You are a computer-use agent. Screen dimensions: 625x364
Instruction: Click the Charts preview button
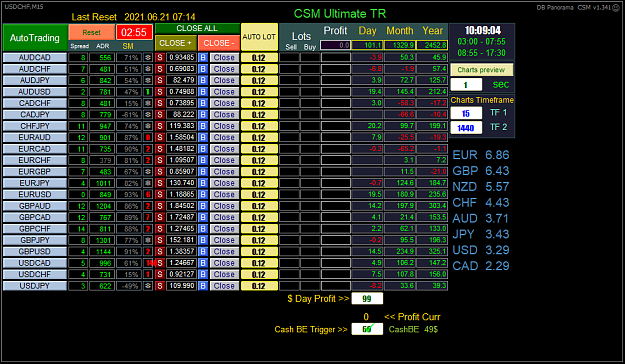tap(482, 70)
